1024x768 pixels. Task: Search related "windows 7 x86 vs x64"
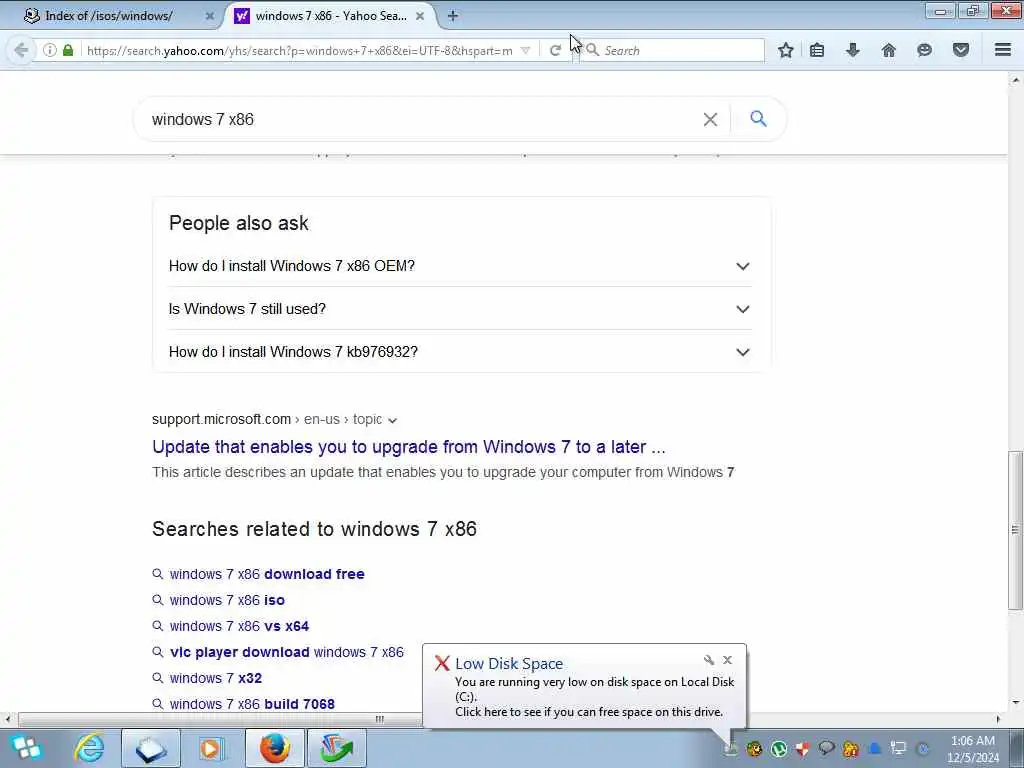coord(239,626)
